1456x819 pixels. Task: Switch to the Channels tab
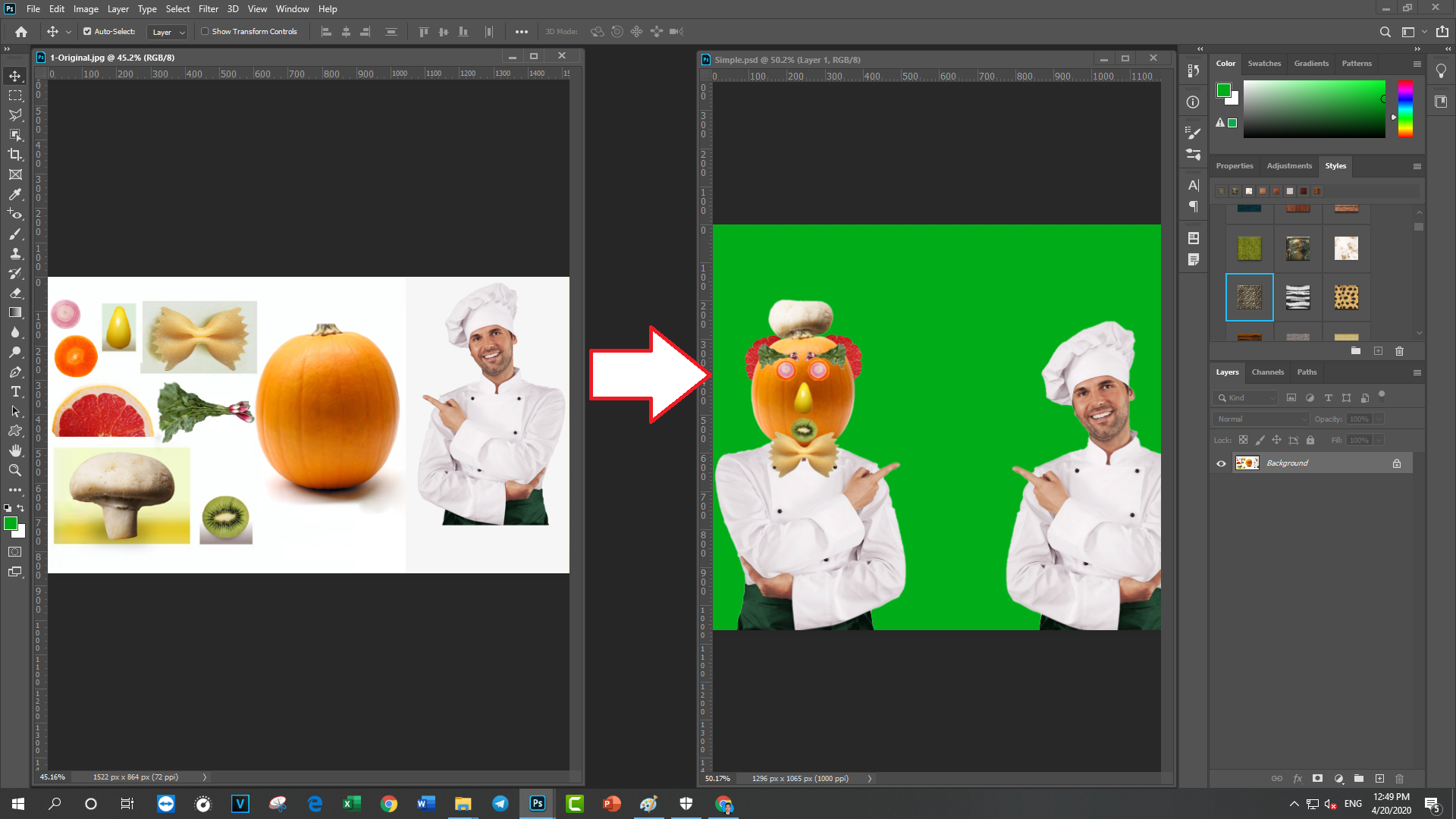[x=1267, y=372]
